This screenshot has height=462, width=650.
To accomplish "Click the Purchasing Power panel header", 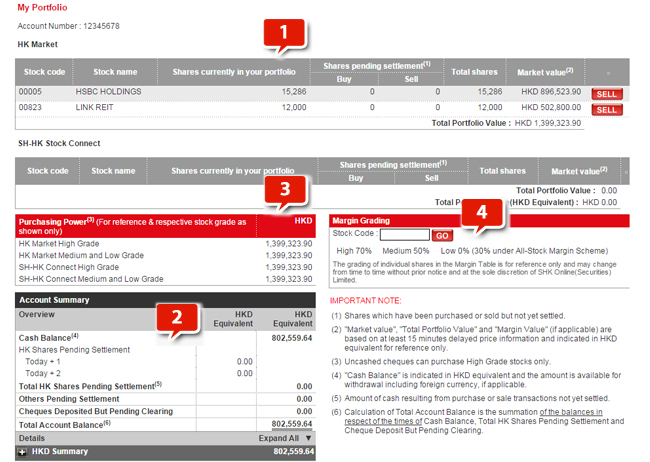I will click(x=165, y=226).
